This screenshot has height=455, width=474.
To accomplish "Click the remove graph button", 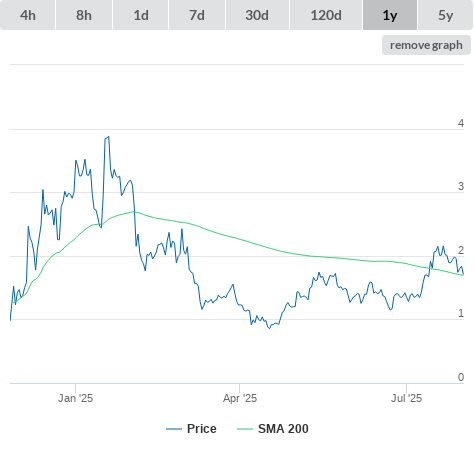I will 426,45.
